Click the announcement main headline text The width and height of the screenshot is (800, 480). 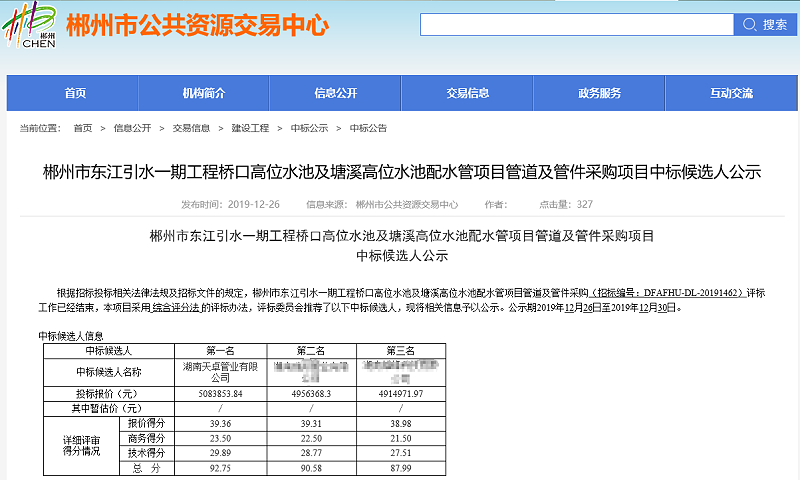pos(401,172)
